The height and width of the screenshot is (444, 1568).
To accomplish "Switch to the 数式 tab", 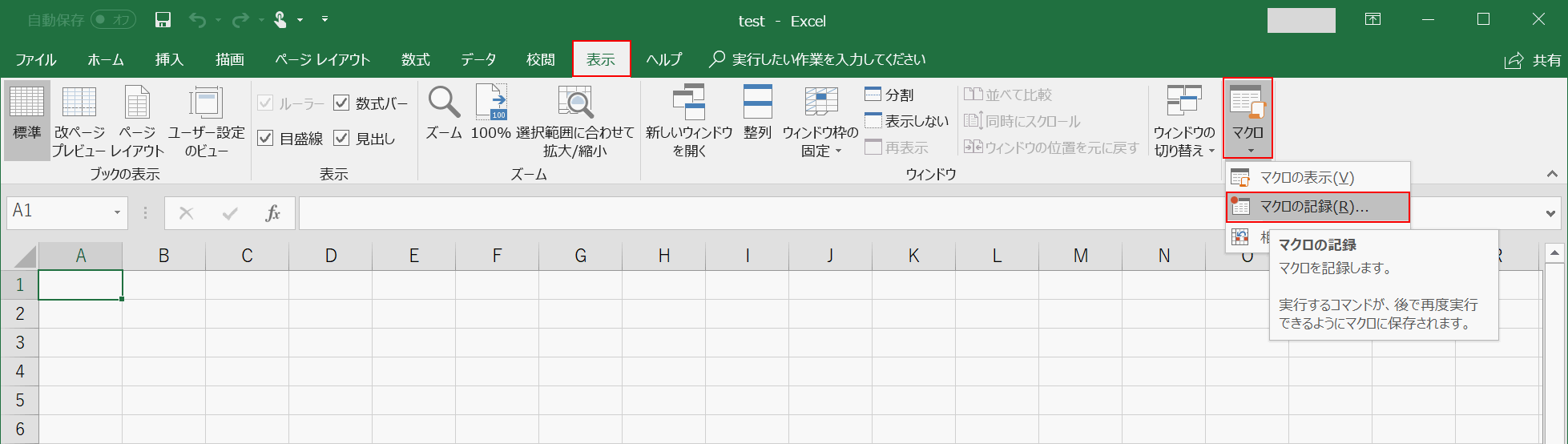I will (x=416, y=59).
